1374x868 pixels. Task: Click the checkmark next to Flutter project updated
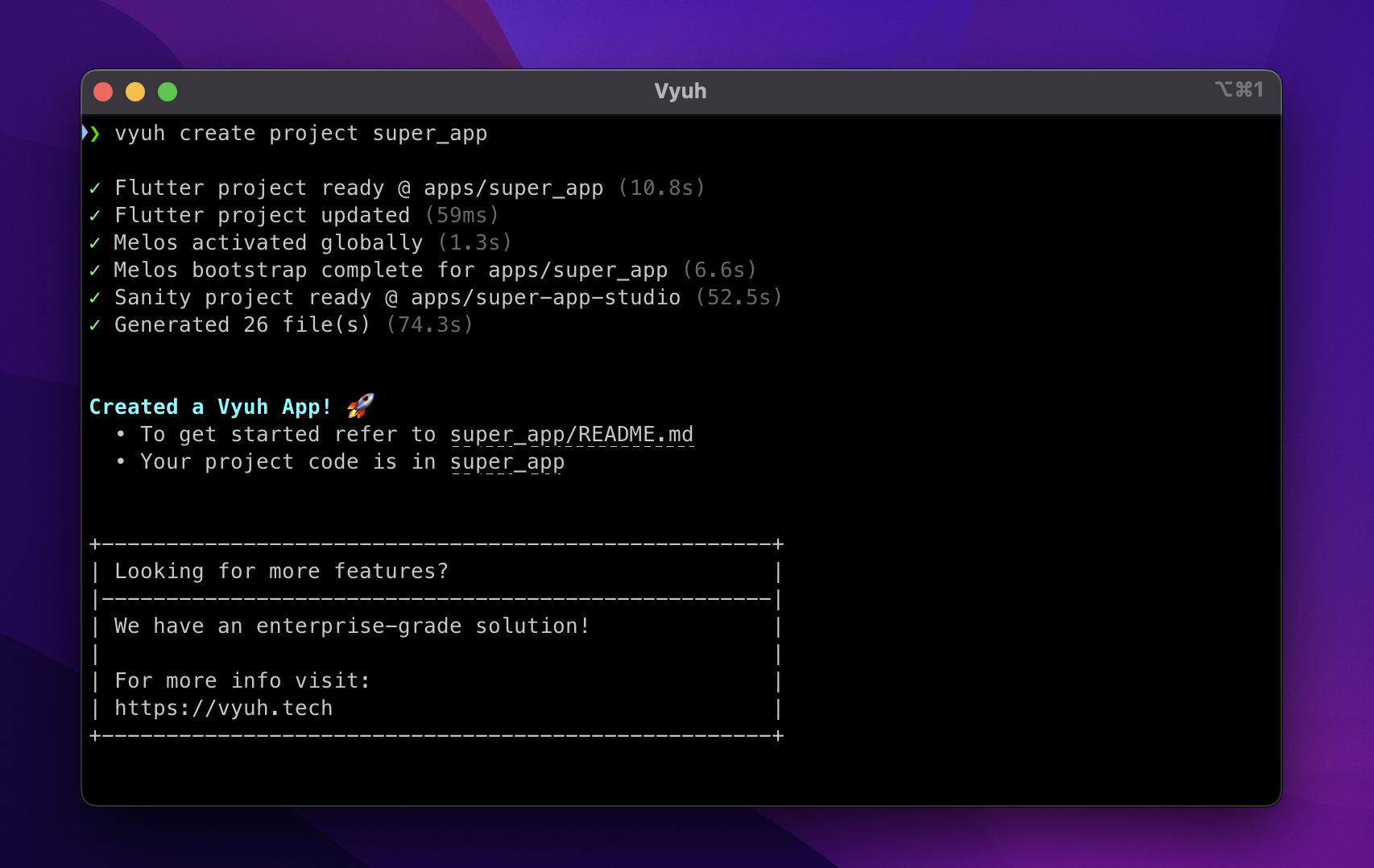coord(96,215)
